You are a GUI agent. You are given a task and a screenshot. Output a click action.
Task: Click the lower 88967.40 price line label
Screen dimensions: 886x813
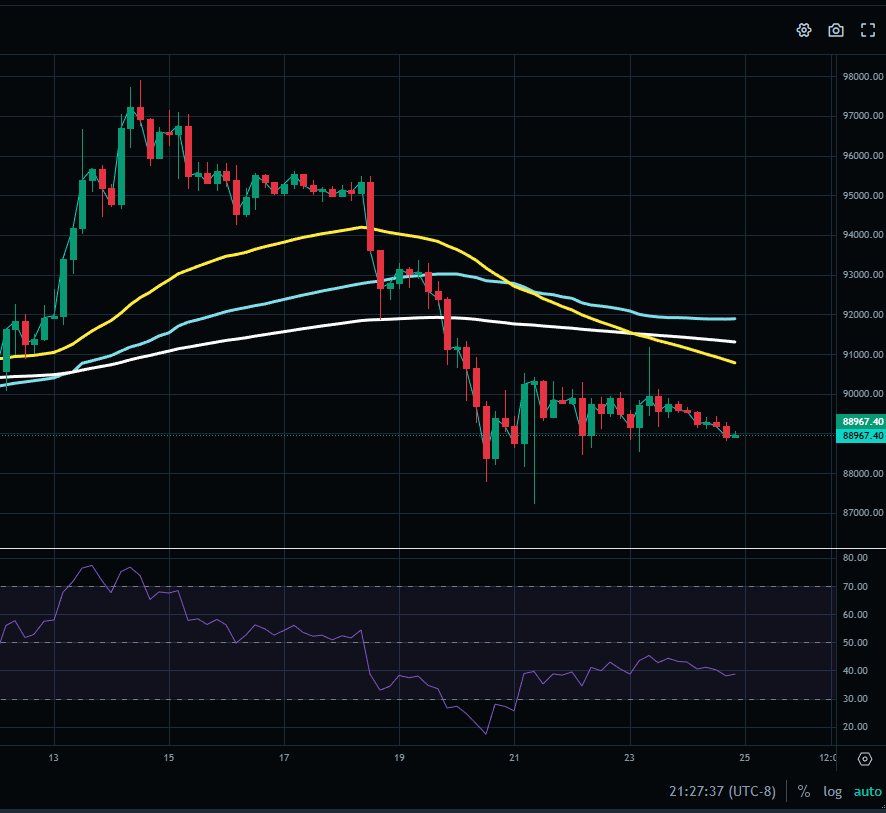pyautogui.click(x=860, y=436)
